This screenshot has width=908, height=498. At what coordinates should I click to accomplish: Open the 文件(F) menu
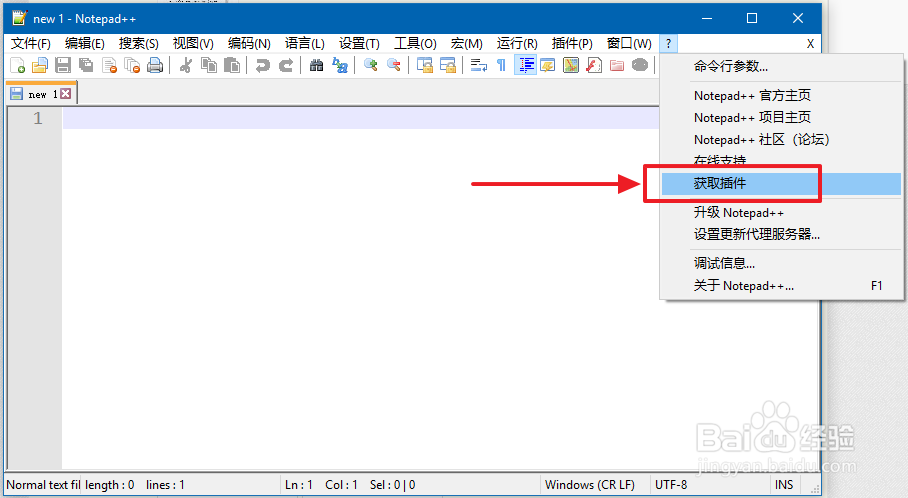(x=31, y=43)
